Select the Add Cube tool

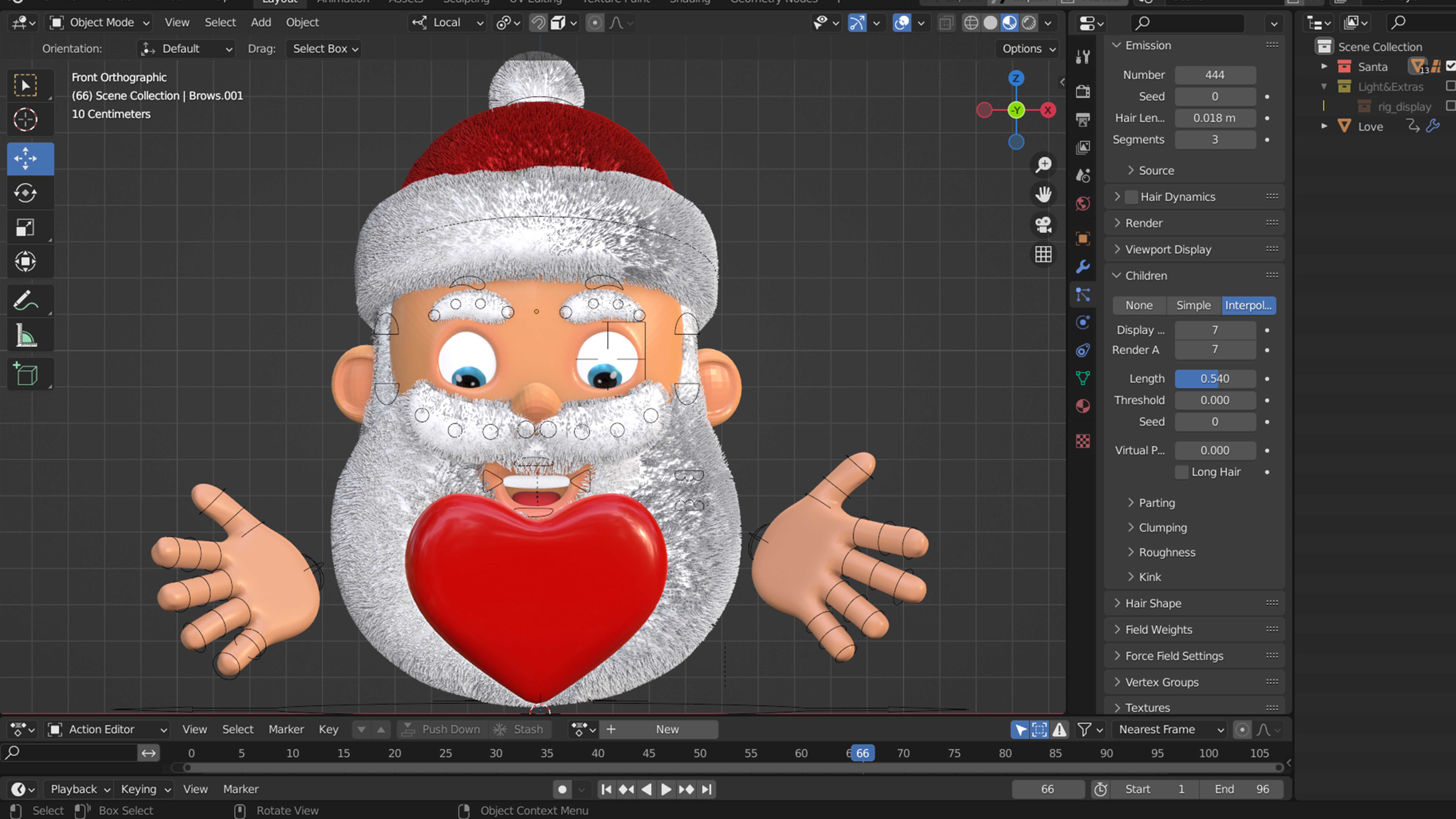[25, 374]
